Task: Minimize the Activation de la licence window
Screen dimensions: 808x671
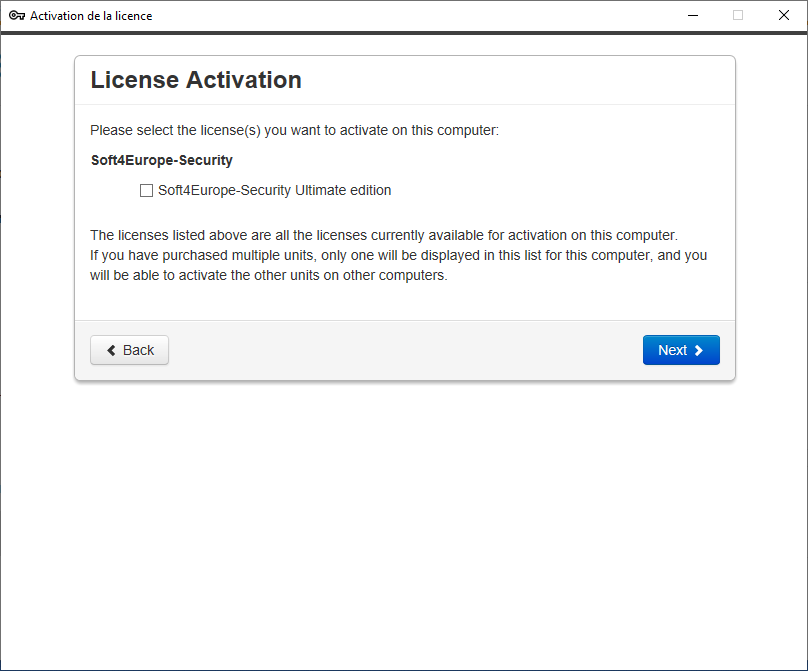Action: coord(693,15)
